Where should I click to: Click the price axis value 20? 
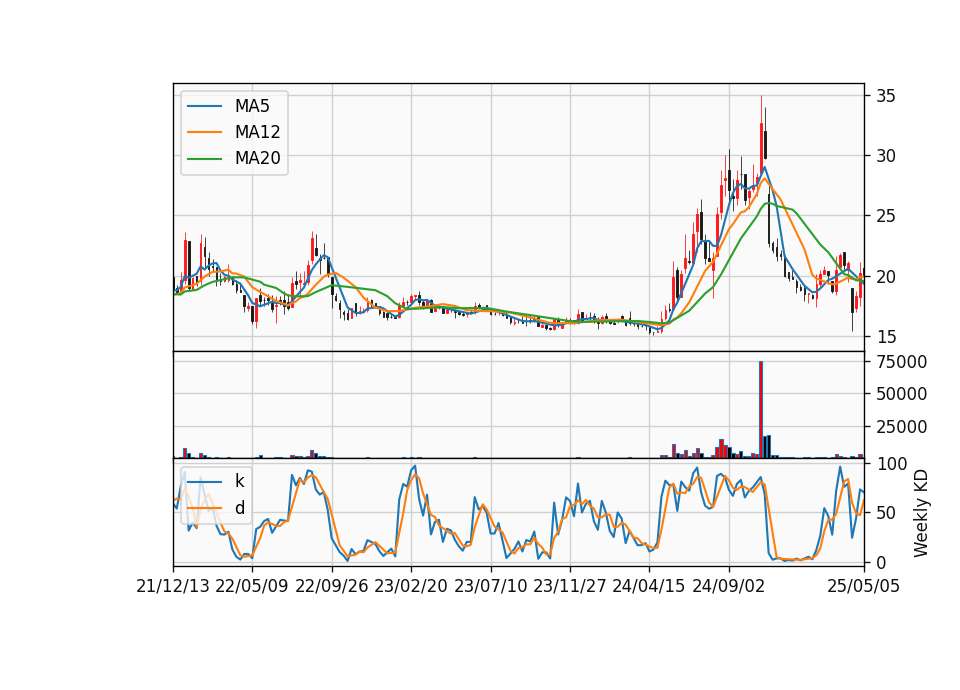tap(885, 277)
